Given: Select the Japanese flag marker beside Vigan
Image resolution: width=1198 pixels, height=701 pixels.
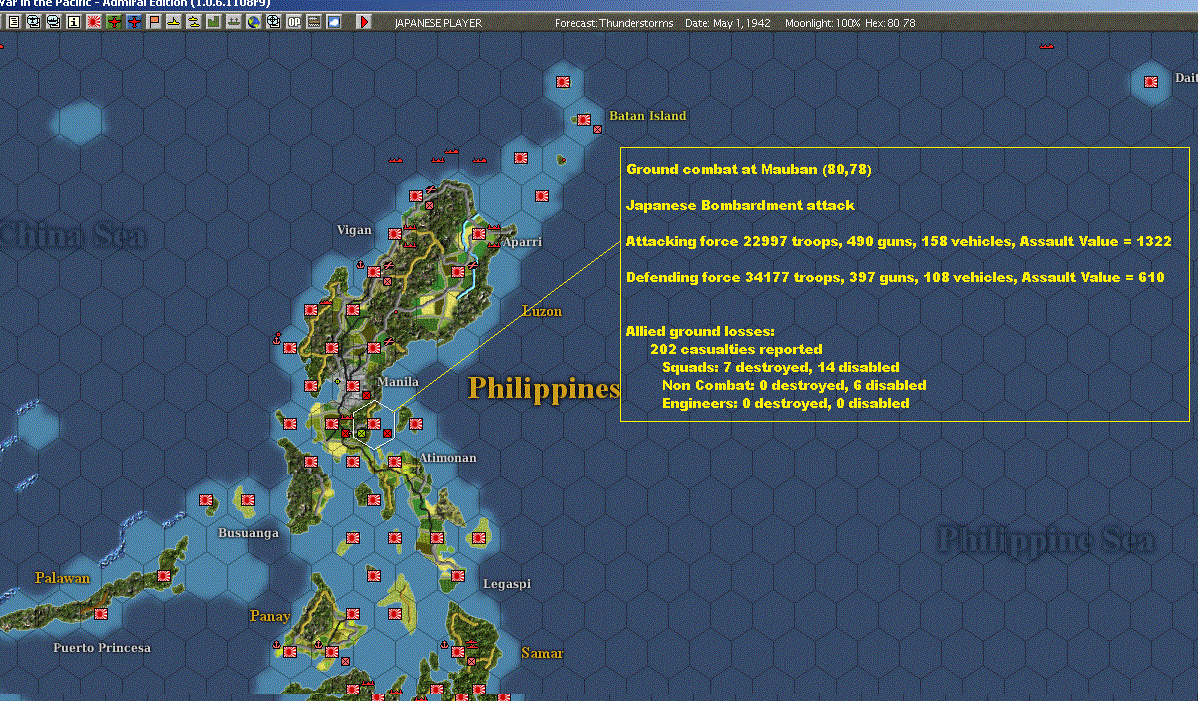Looking at the screenshot, I should coord(395,234).
